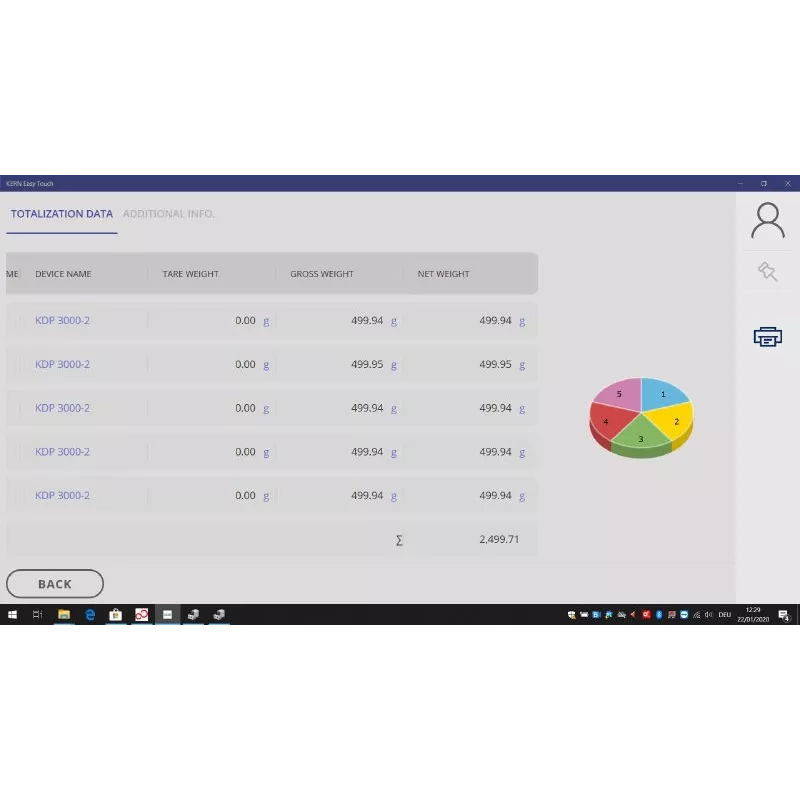
Task: Open the user profile icon
Action: click(767, 220)
